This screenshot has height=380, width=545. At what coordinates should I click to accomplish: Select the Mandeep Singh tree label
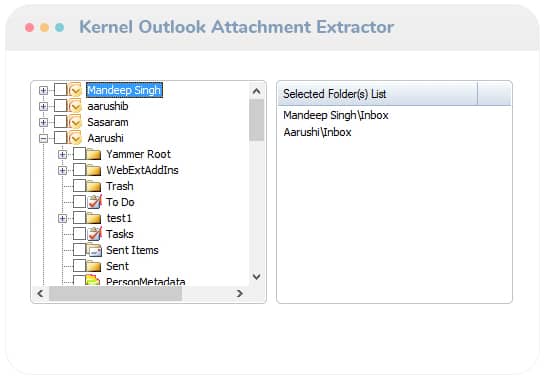124,90
